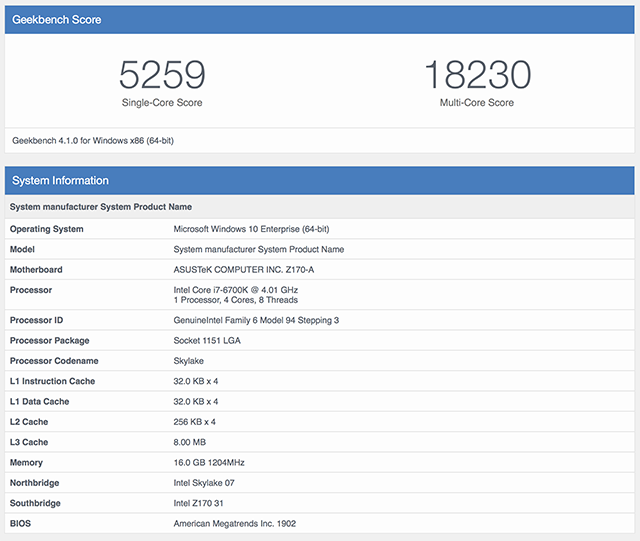
Task: Select American Megatrends Inc. 1902 value
Action: pyautogui.click(x=235, y=523)
